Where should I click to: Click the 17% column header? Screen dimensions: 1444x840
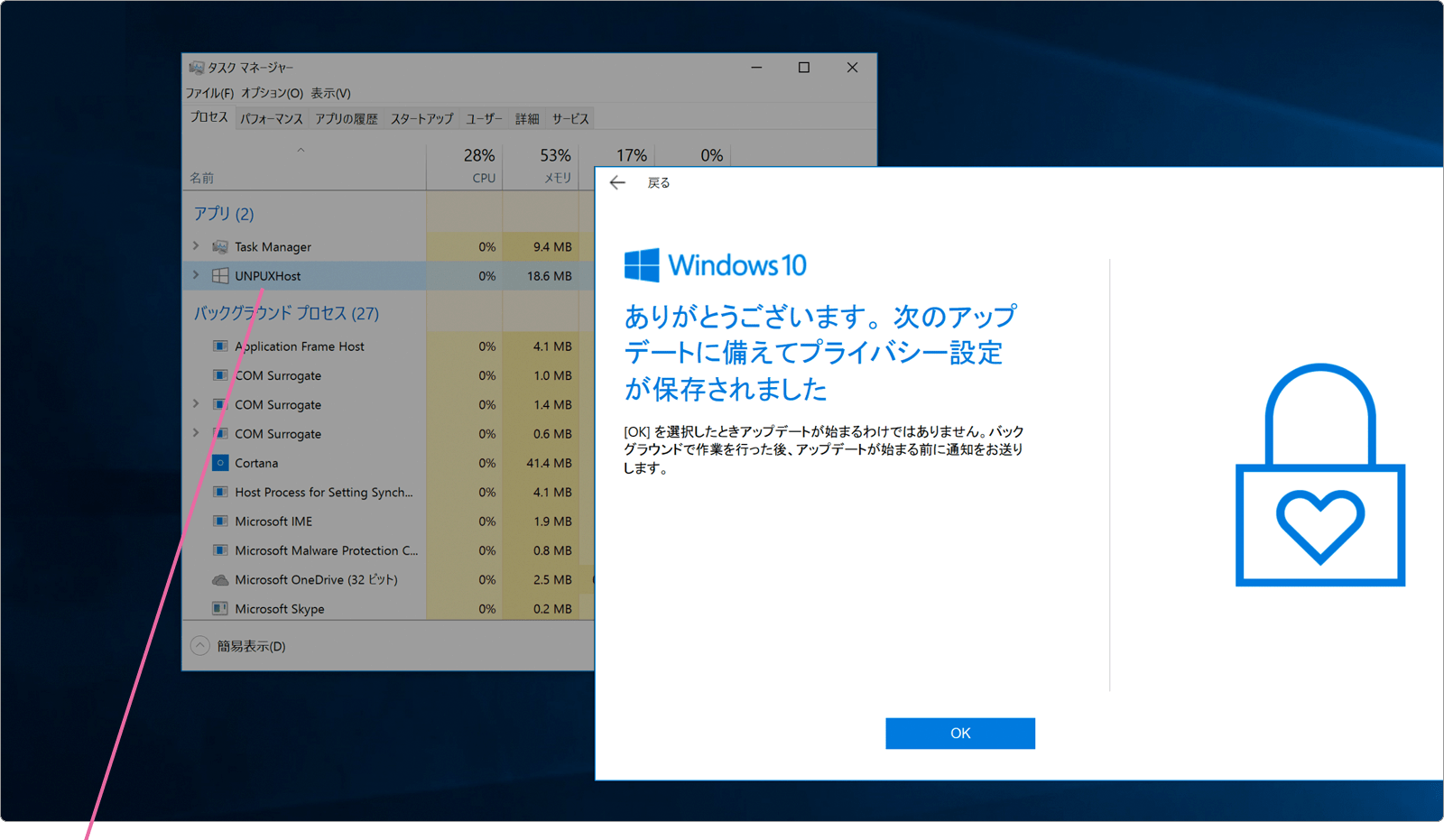[x=632, y=155]
